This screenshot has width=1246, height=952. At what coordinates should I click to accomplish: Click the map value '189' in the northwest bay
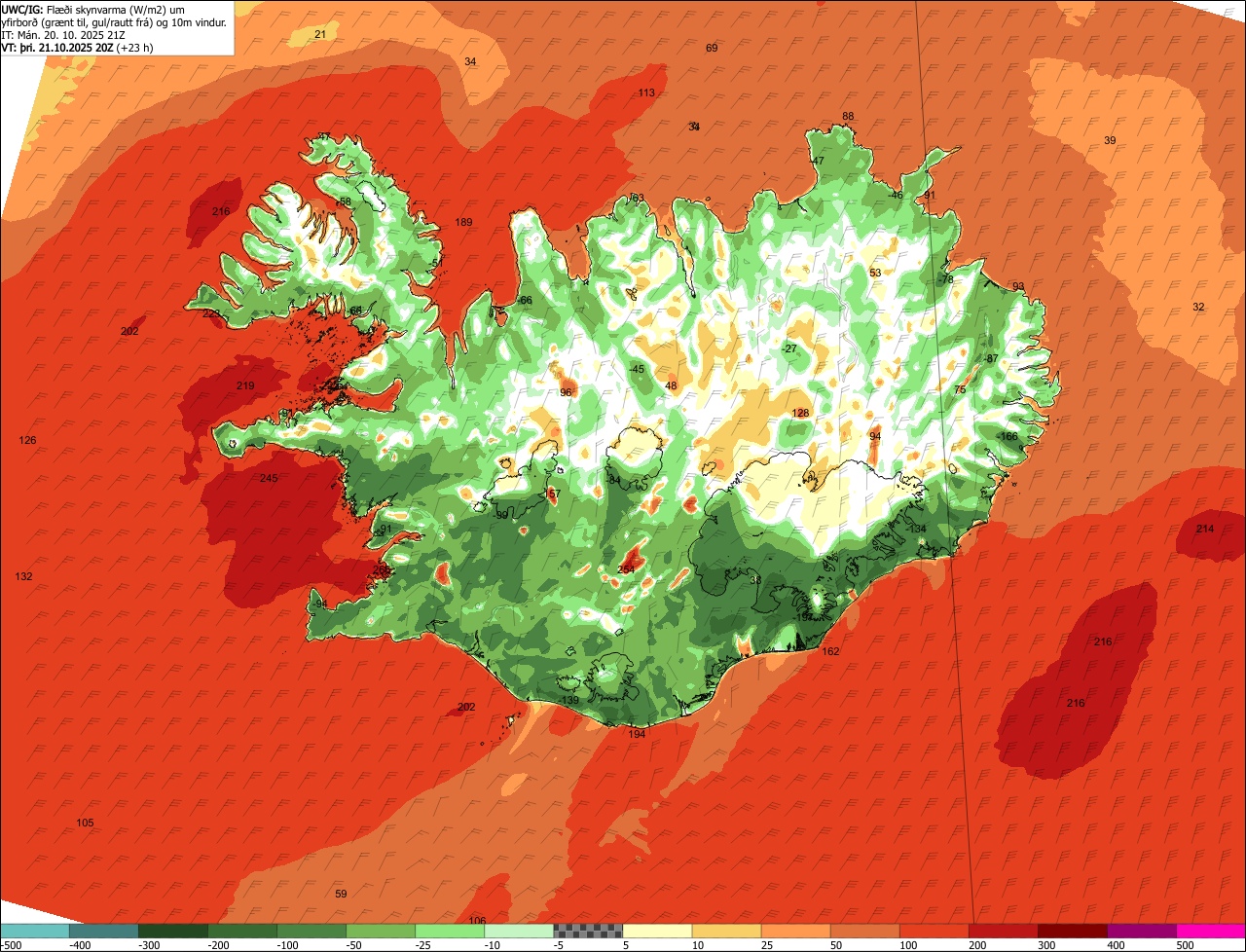coord(463,223)
